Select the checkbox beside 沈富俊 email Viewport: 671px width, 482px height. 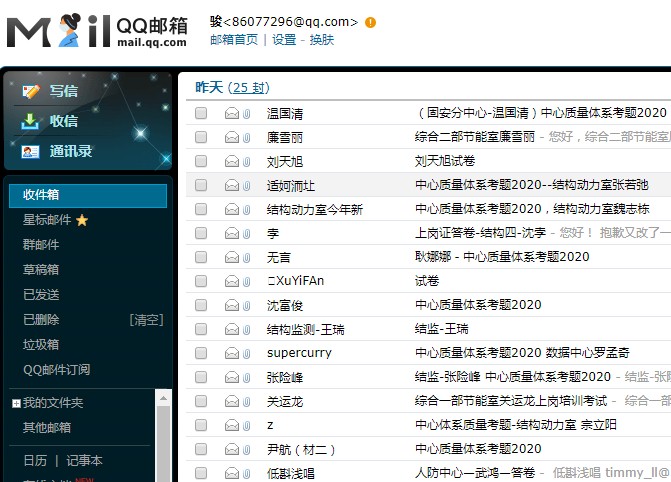(x=201, y=305)
